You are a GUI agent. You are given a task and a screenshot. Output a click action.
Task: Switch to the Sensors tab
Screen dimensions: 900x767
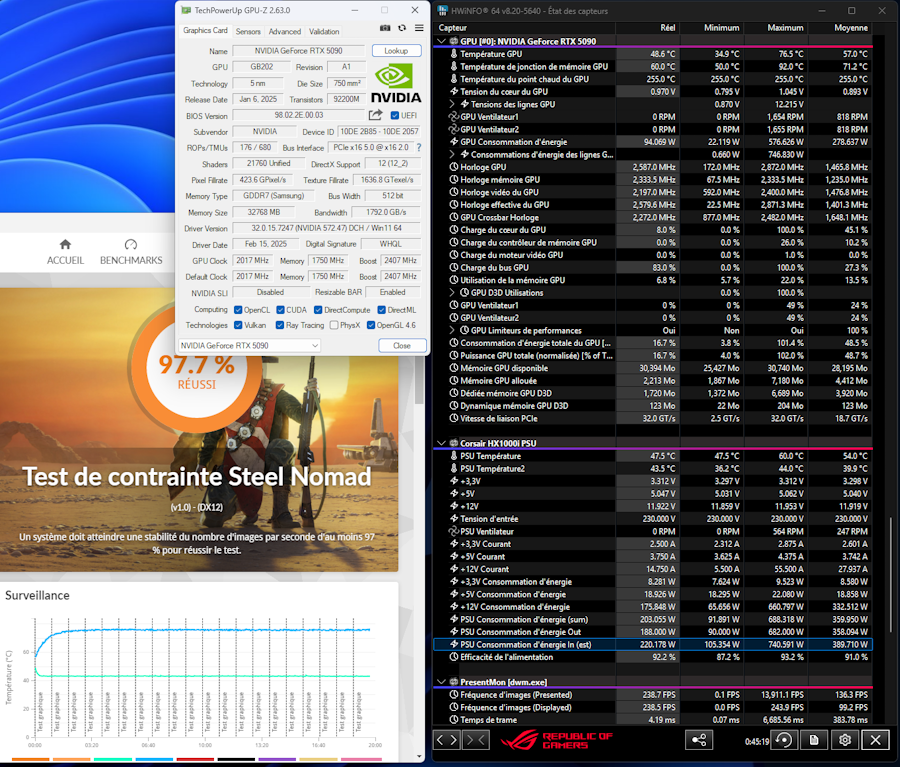(x=248, y=31)
